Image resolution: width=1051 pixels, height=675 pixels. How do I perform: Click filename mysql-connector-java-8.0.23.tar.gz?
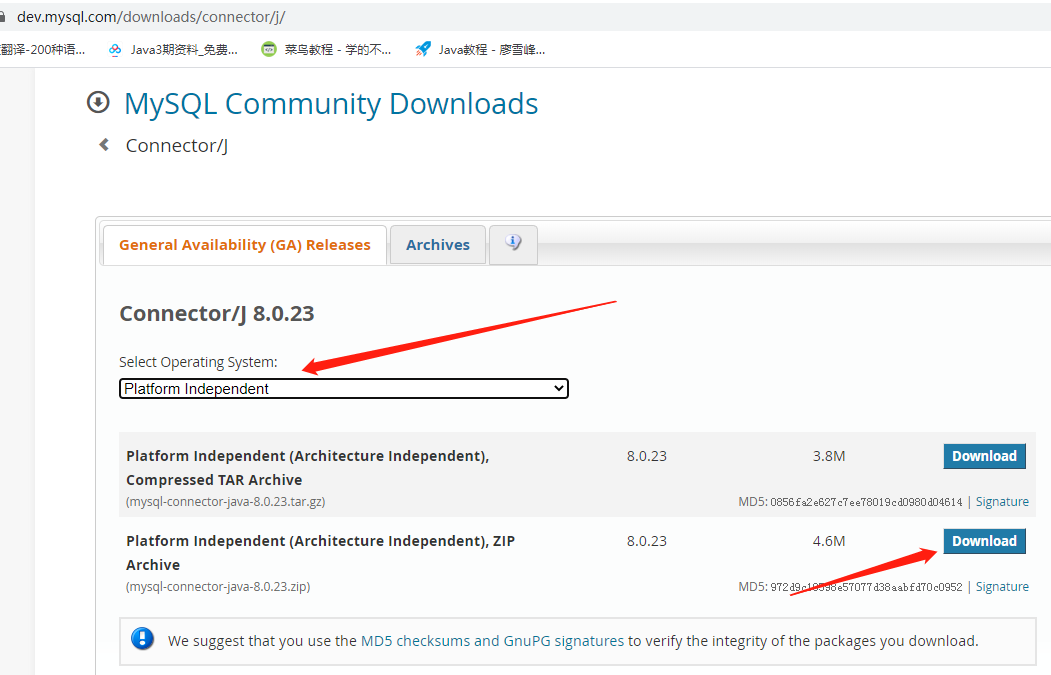226,501
